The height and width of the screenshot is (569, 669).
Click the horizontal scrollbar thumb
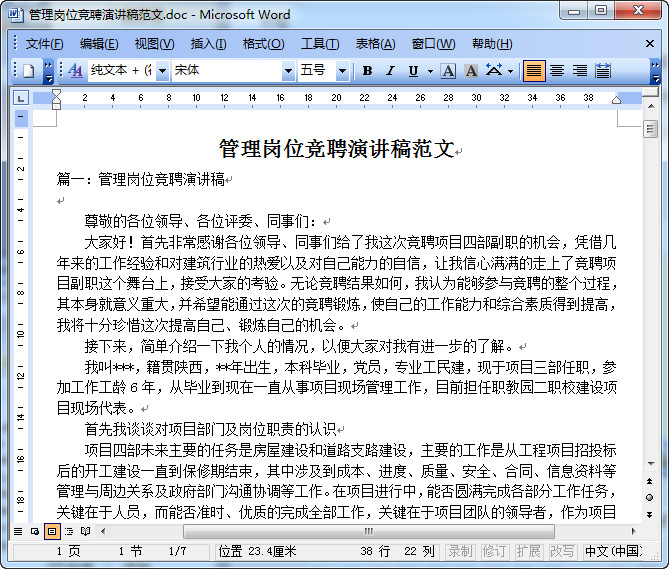(x=369, y=531)
